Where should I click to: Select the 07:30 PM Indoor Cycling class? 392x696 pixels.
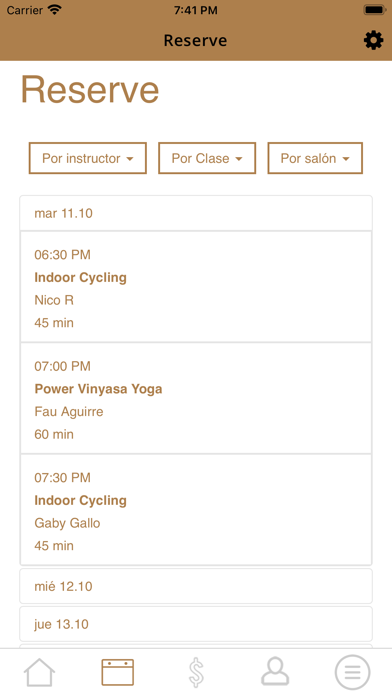[196, 510]
